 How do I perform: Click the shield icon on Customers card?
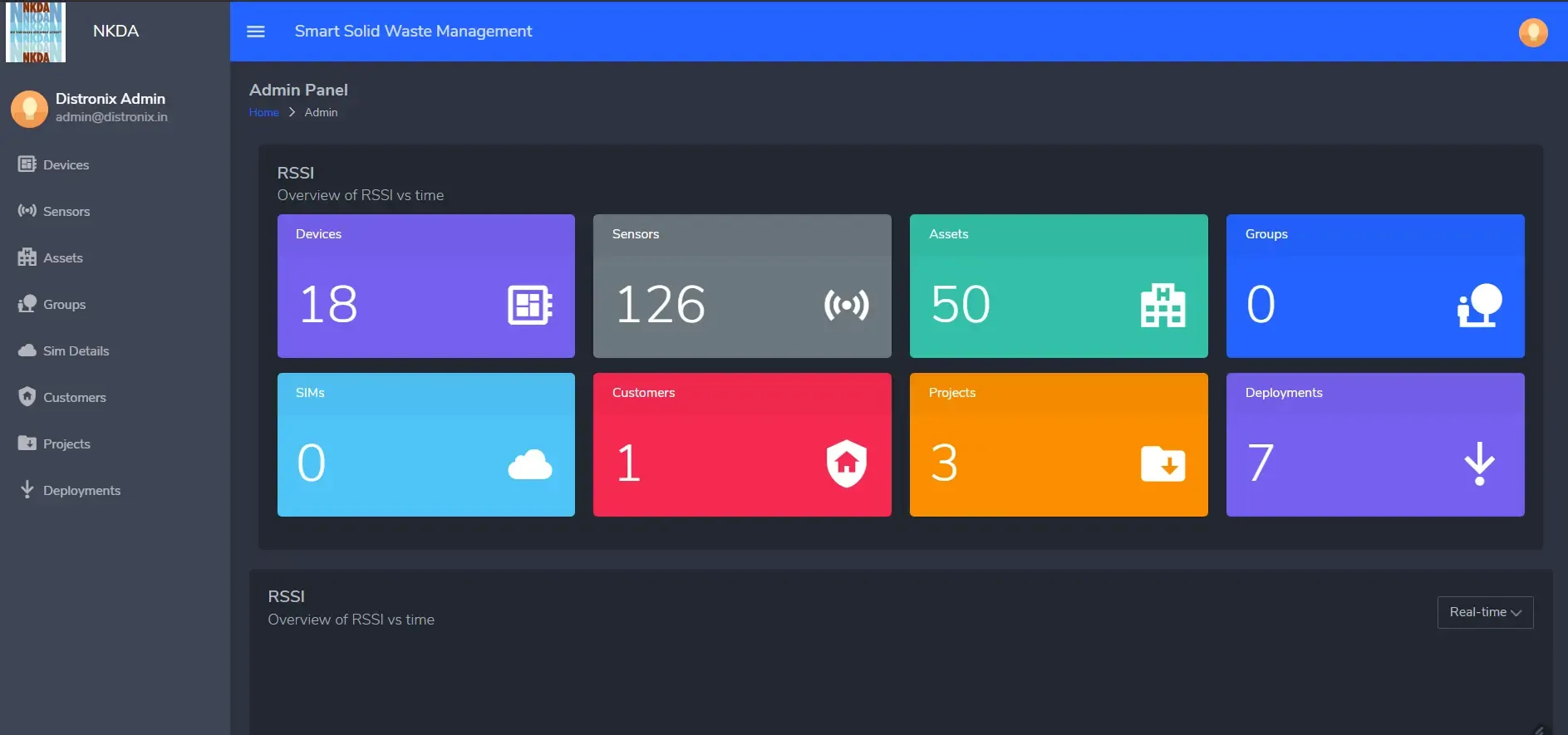(846, 463)
